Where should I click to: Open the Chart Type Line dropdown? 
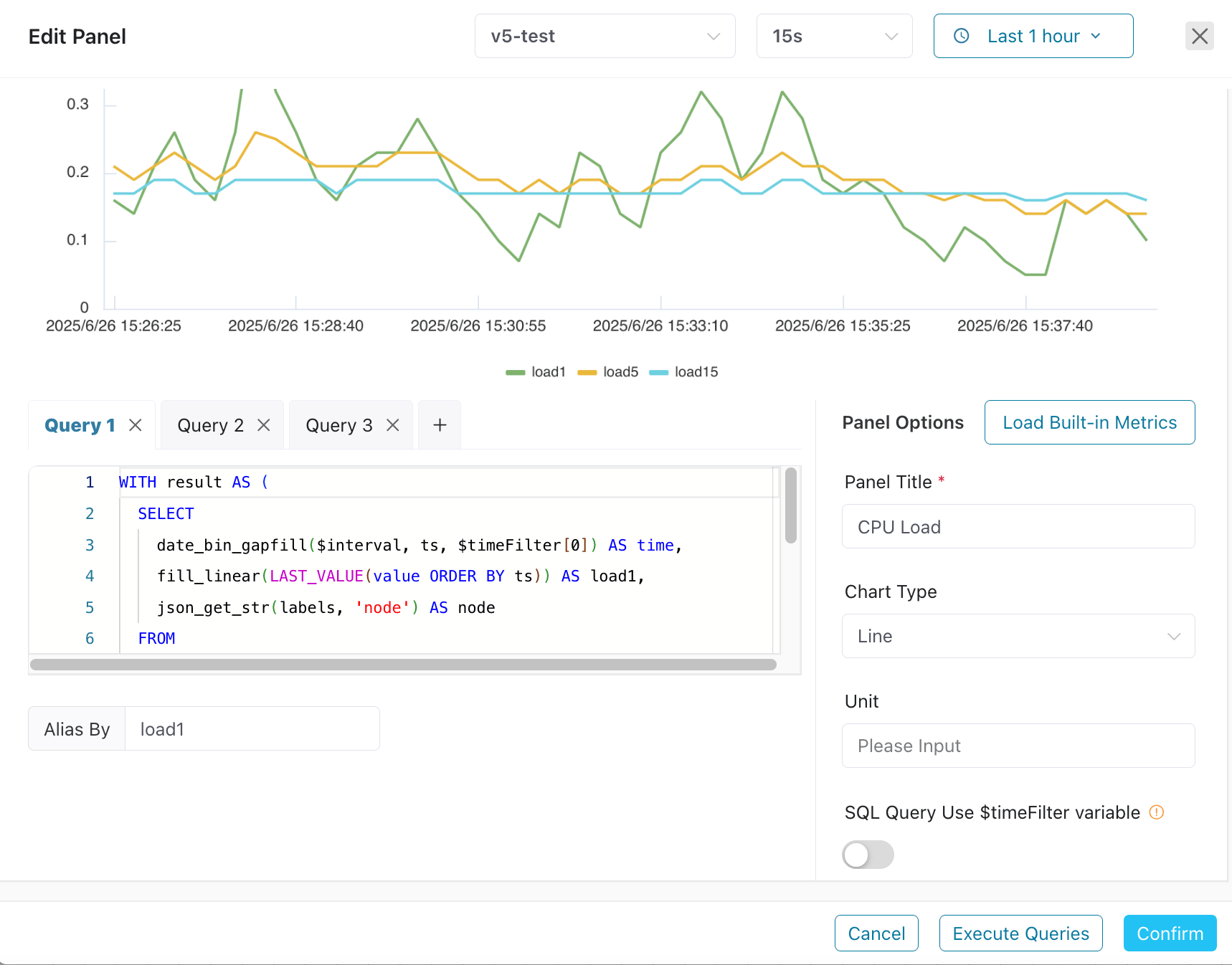pyautogui.click(x=1018, y=636)
